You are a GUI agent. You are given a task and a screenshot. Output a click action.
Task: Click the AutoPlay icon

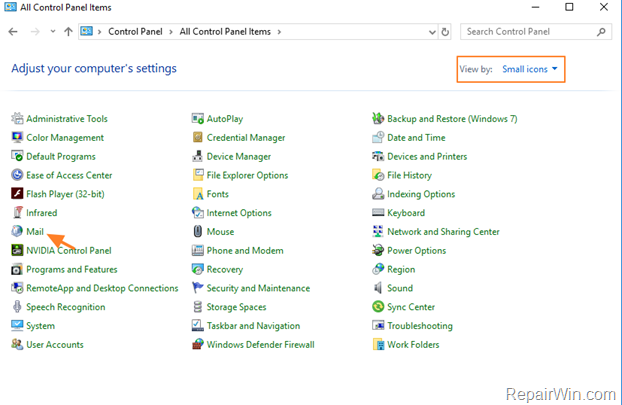(x=198, y=118)
